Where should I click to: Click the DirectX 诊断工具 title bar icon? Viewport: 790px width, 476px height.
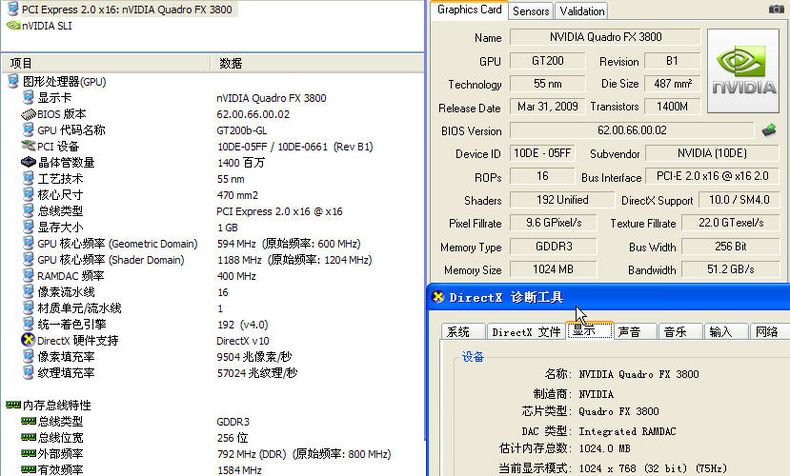[438, 297]
